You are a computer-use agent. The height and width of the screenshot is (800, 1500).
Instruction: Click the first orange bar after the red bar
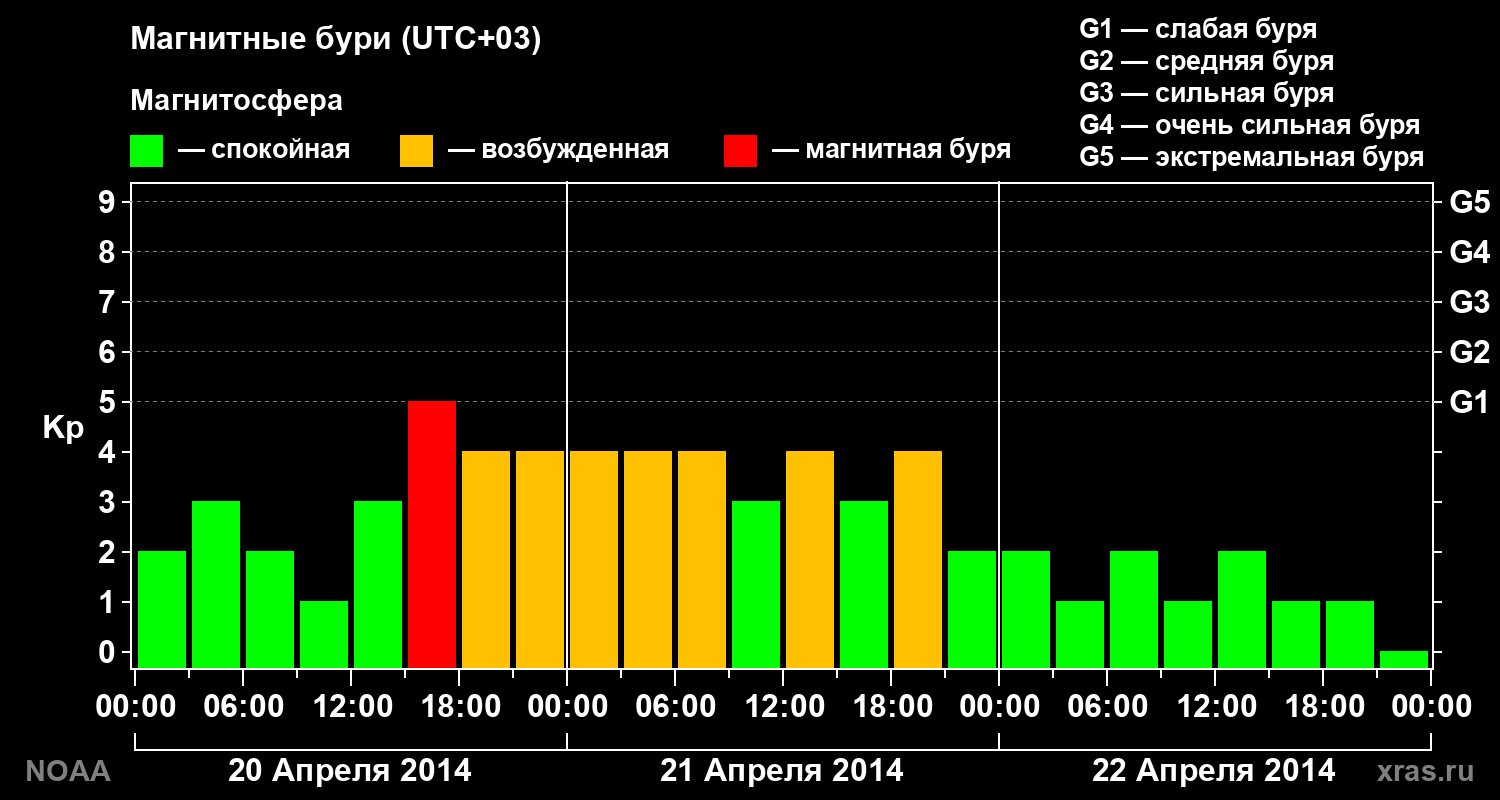click(486, 559)
